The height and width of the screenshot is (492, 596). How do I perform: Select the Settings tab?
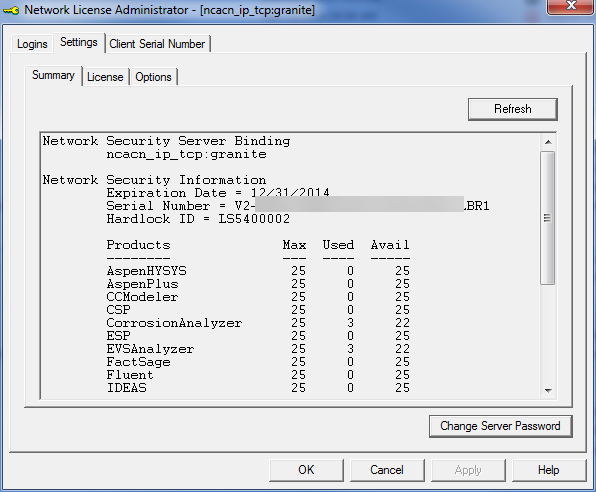tap(79, 42)
